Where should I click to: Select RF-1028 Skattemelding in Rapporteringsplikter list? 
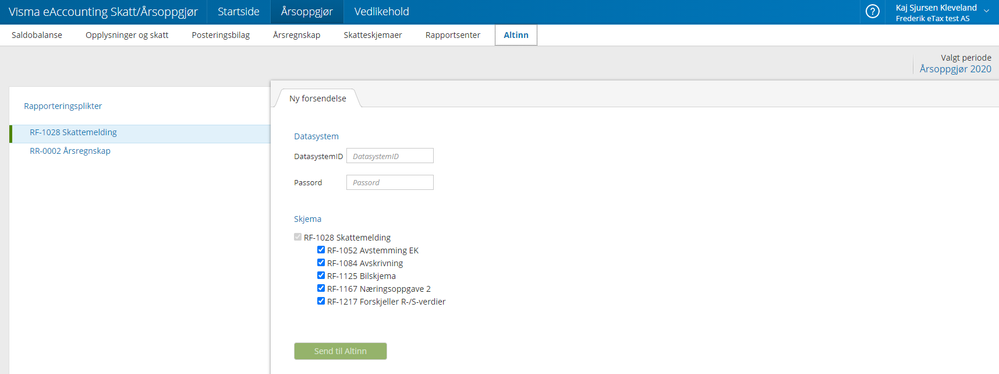click(x=140, y=133)
